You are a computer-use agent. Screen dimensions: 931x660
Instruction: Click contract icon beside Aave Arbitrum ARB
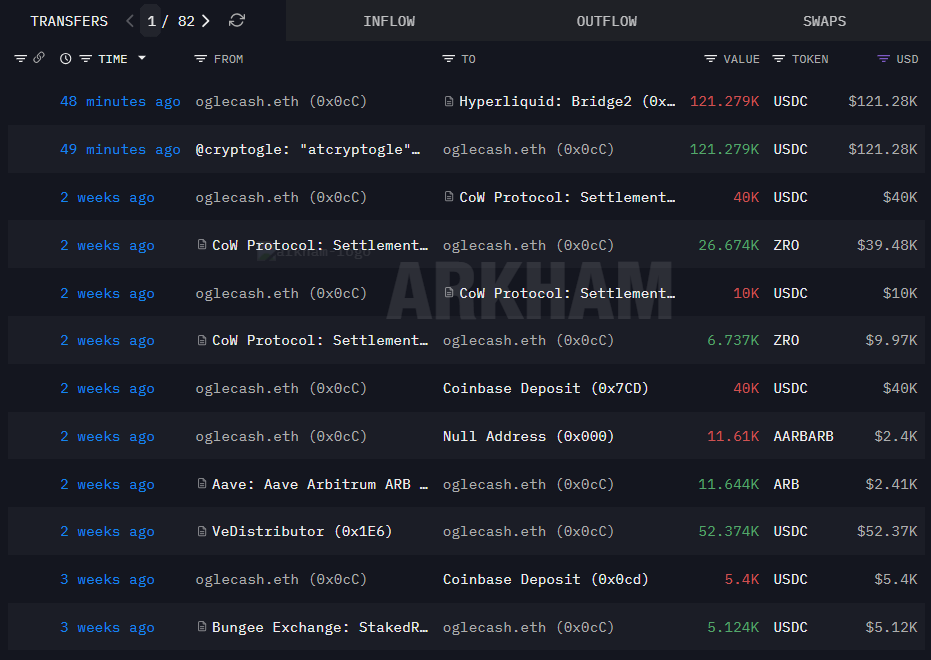coord(202,484)
